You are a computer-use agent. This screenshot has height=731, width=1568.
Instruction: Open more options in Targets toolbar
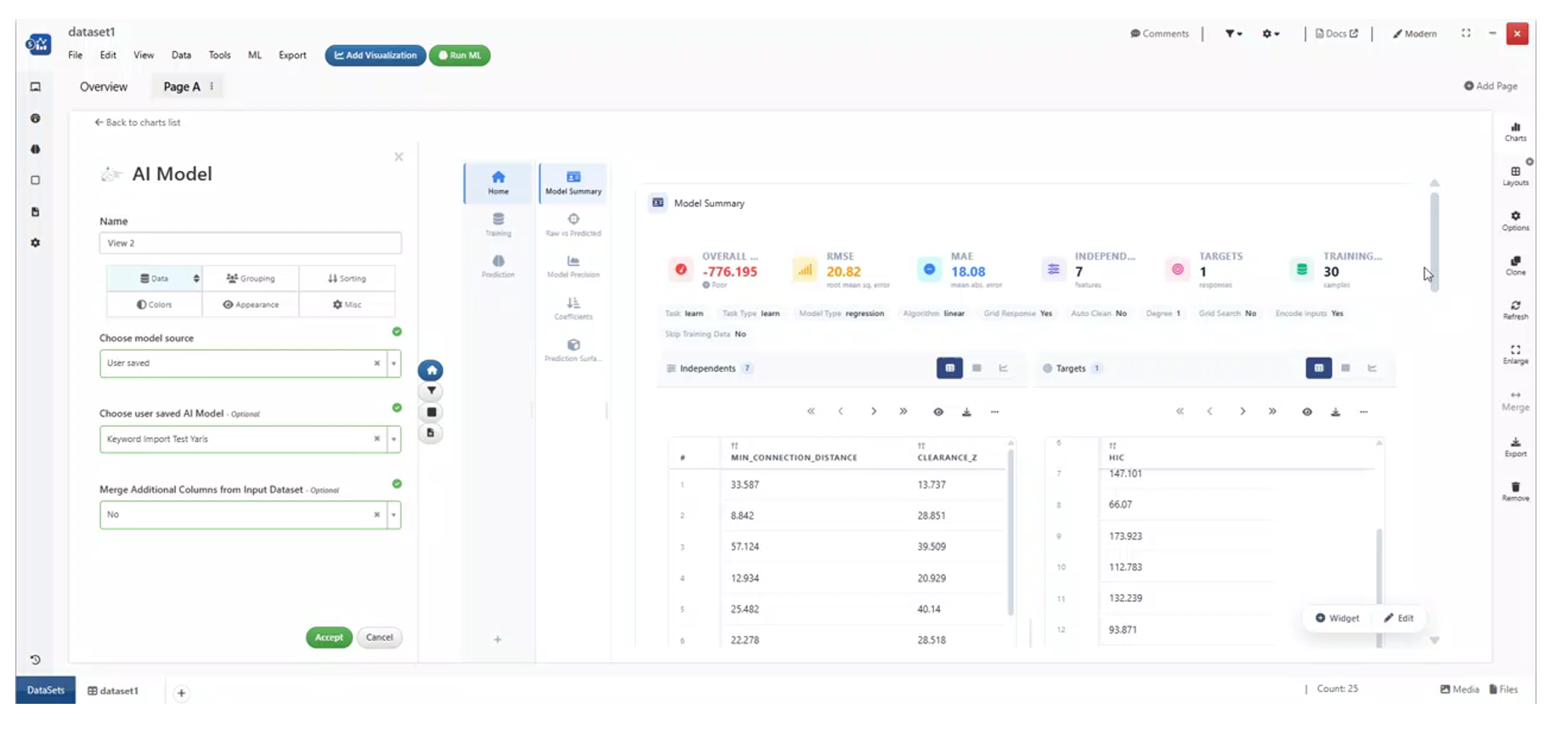(x=1363, y=412)
